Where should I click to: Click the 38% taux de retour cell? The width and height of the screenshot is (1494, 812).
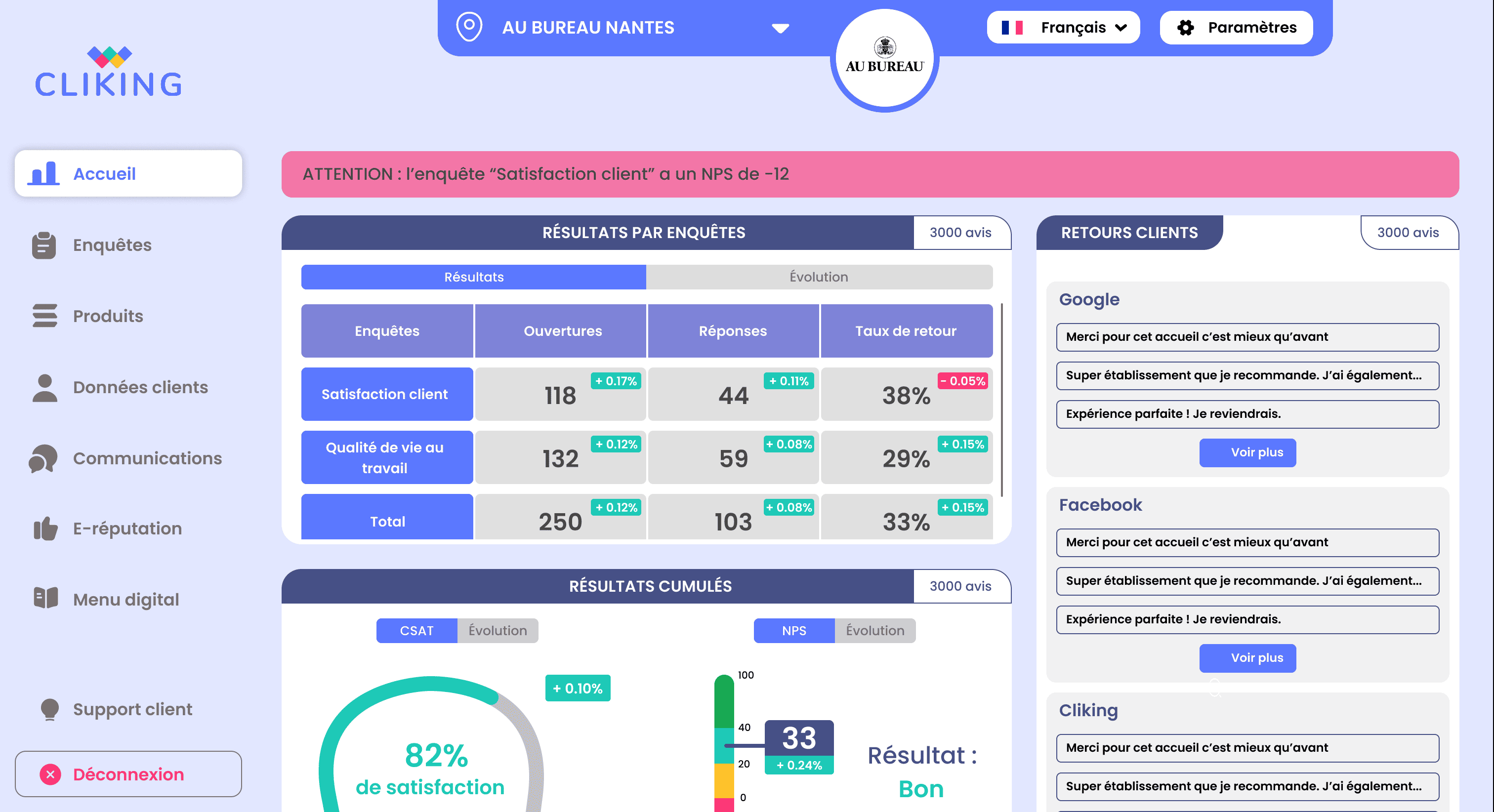(907, 395)
